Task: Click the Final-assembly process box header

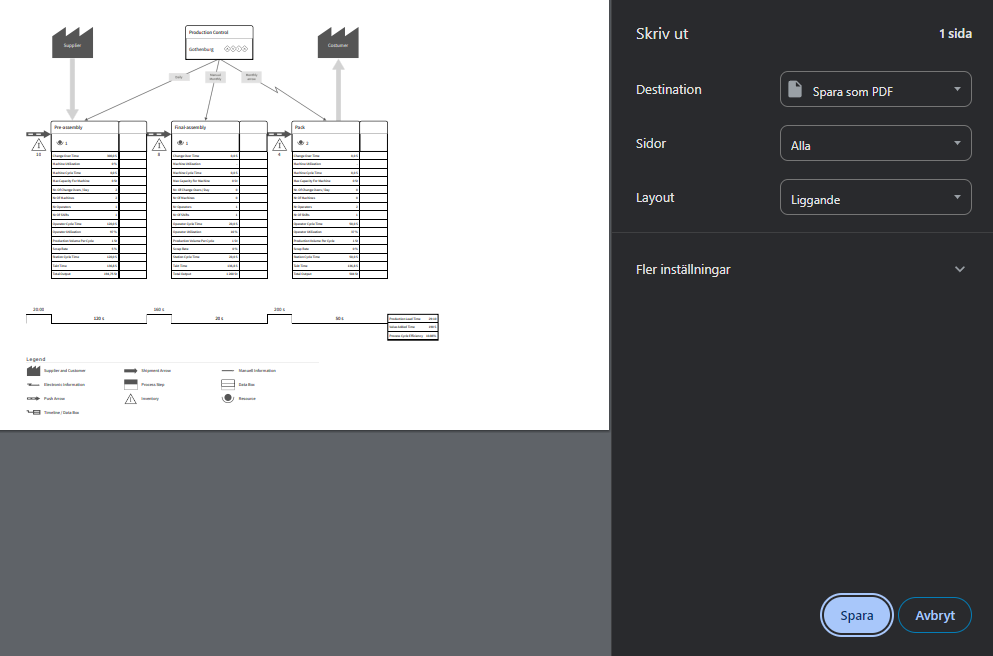Action: click(x=204, y=128)
